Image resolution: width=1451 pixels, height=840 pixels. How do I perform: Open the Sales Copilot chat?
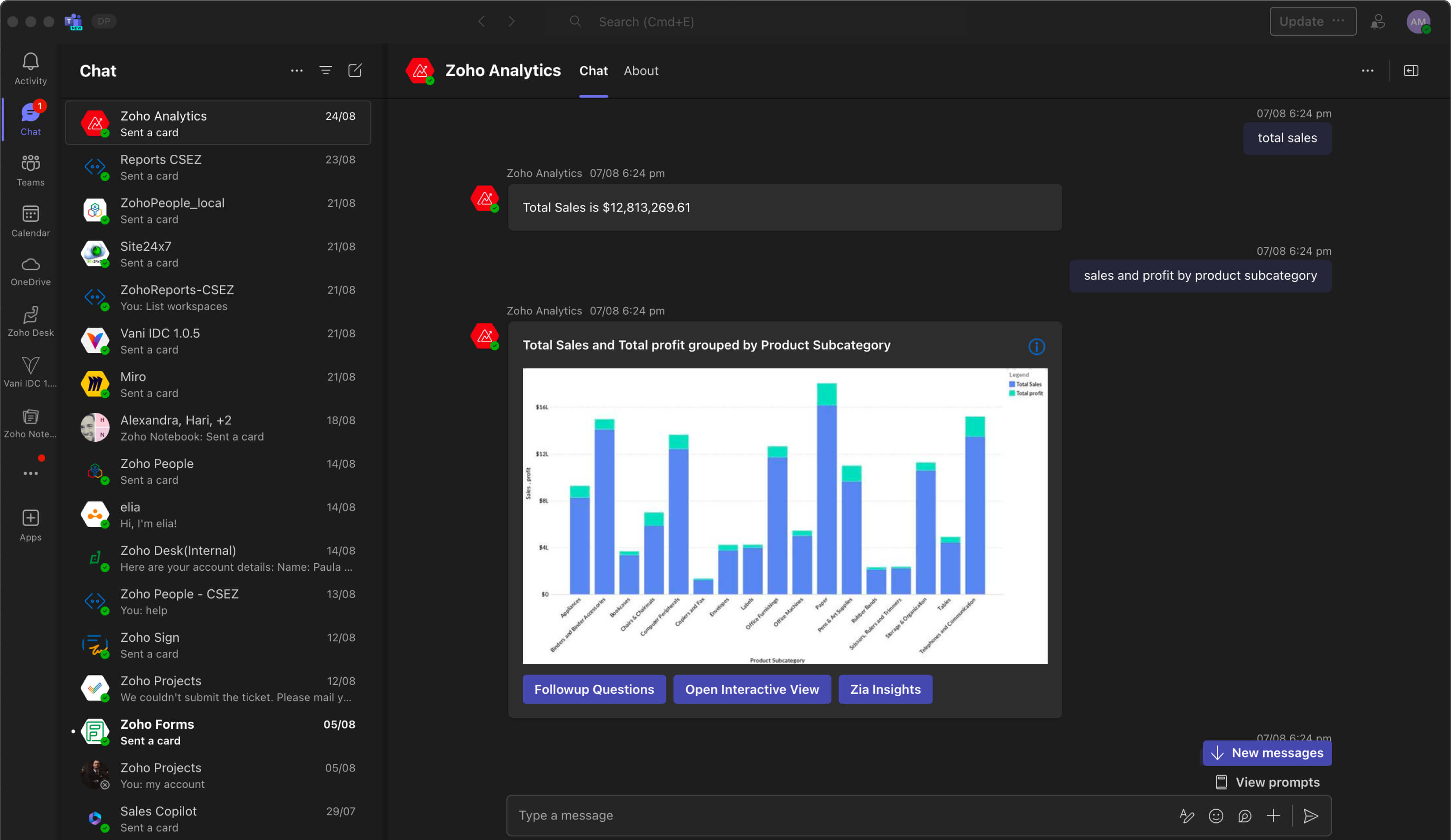coord(218,819)
